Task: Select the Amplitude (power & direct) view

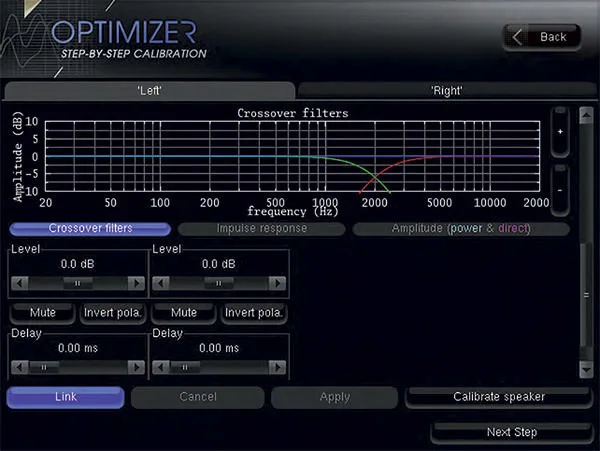Action: [x=461, y=228]
